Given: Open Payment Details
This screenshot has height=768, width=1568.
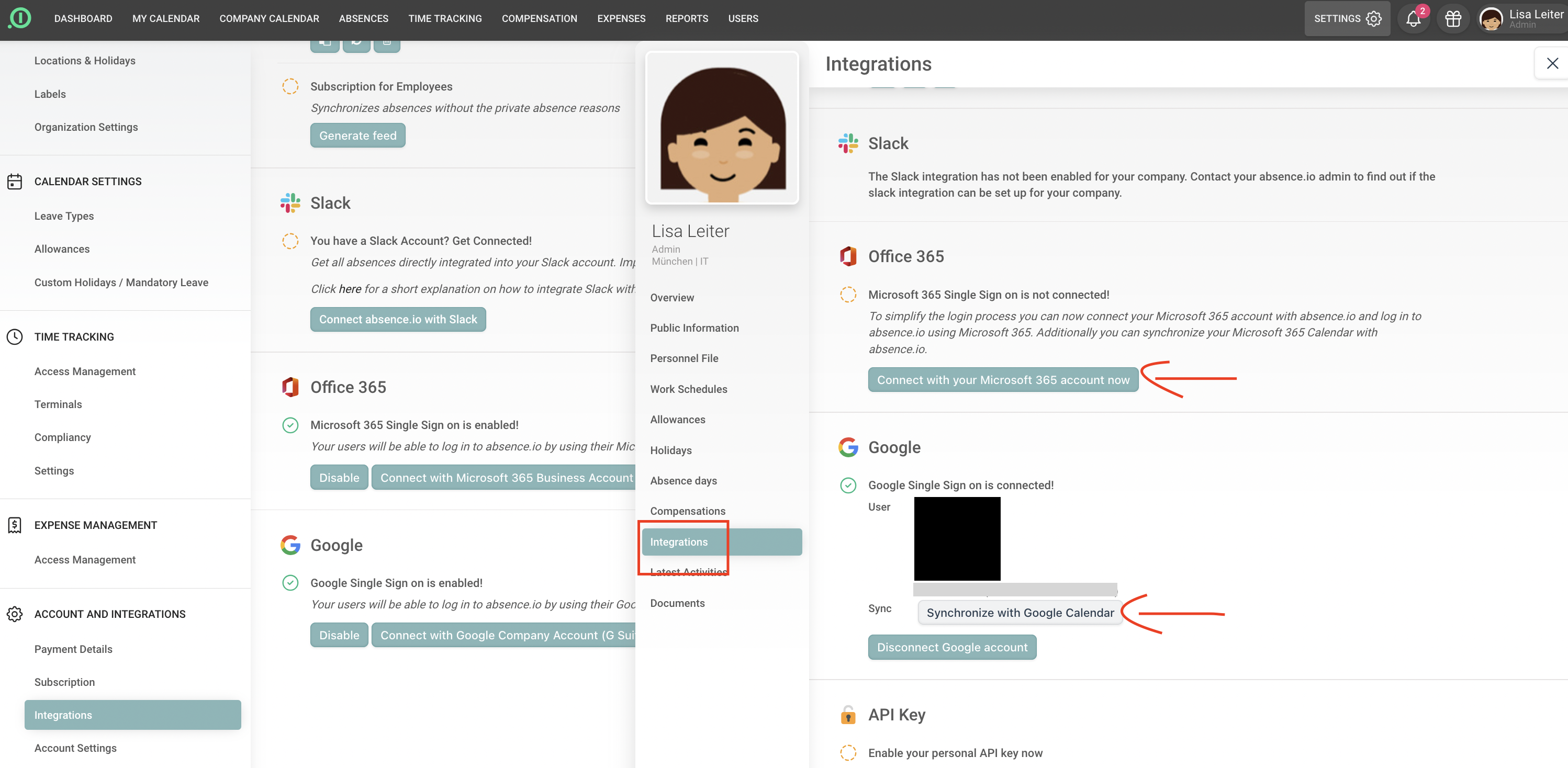Looking at the screenshot, I should click(73, 649).
